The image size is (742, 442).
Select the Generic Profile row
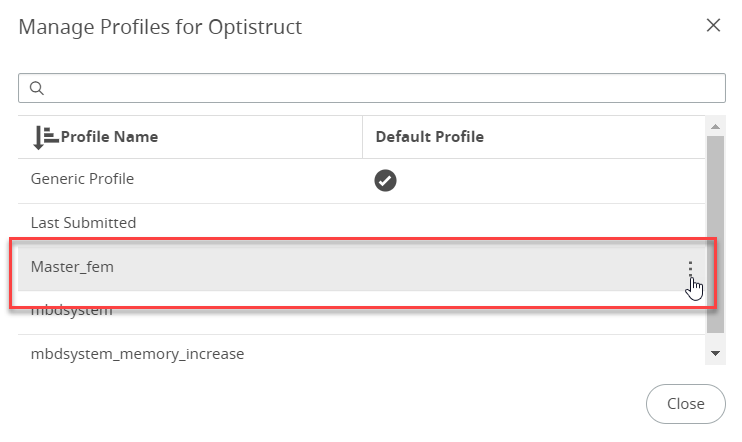83,180
